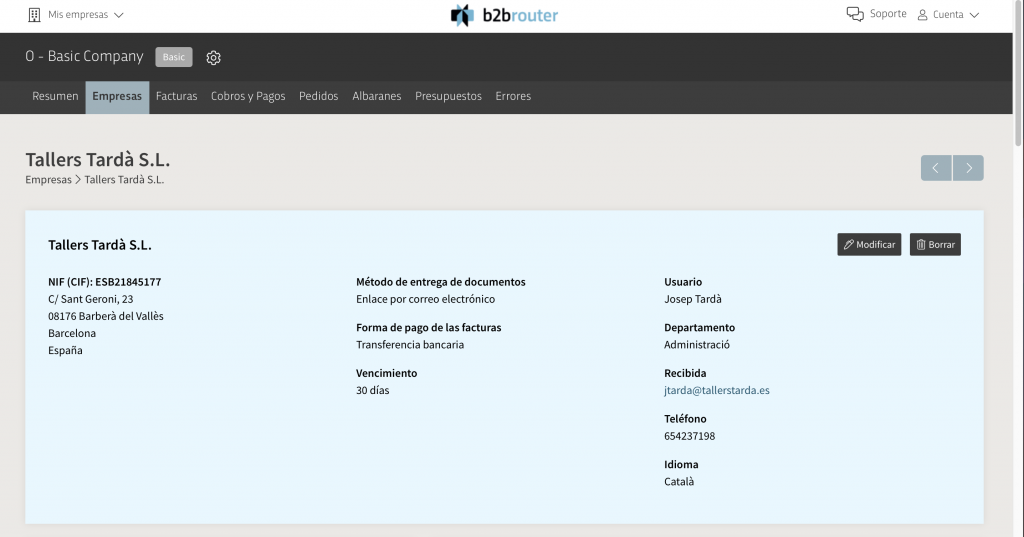
Task: Click the b2brouter logo
Action: [x=504, y=15]
